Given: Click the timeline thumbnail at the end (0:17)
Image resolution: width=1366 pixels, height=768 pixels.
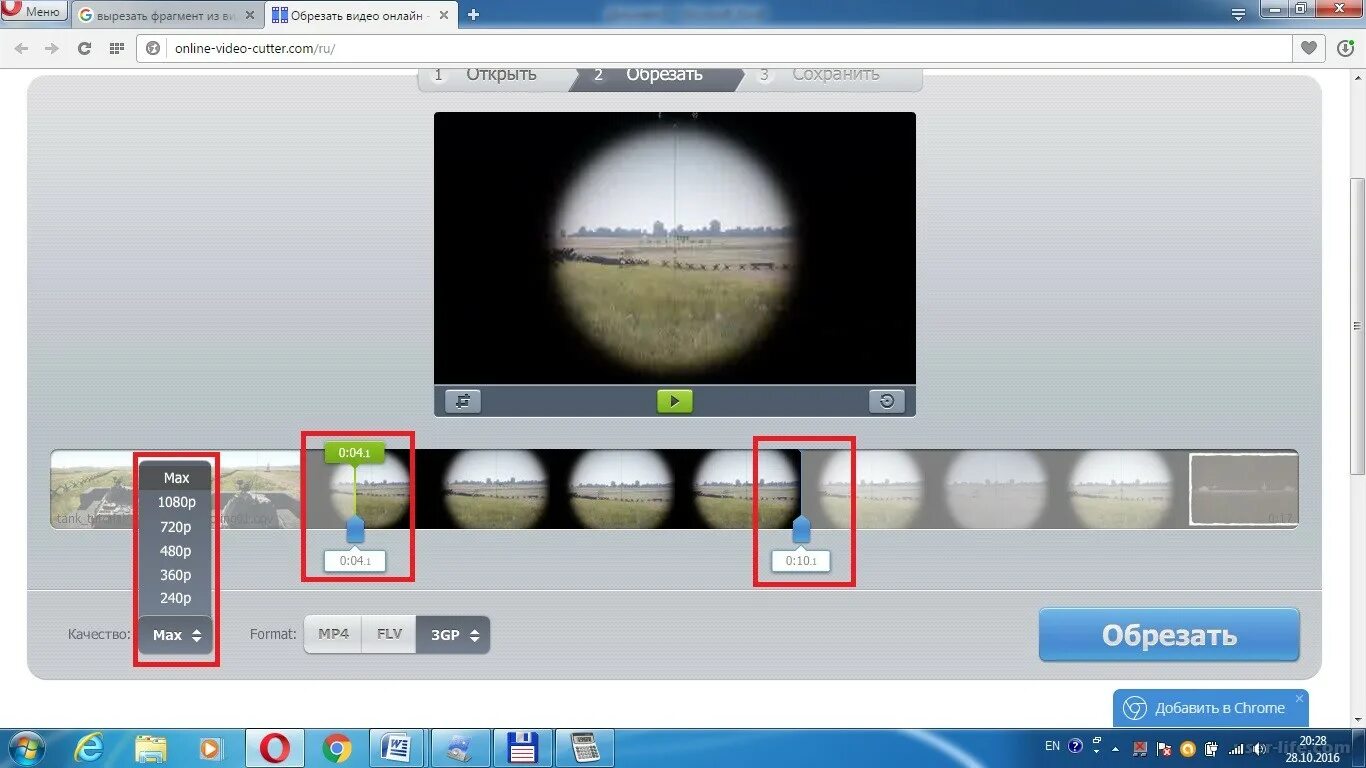Looking at the screenshot, I should click(1243, 489).
